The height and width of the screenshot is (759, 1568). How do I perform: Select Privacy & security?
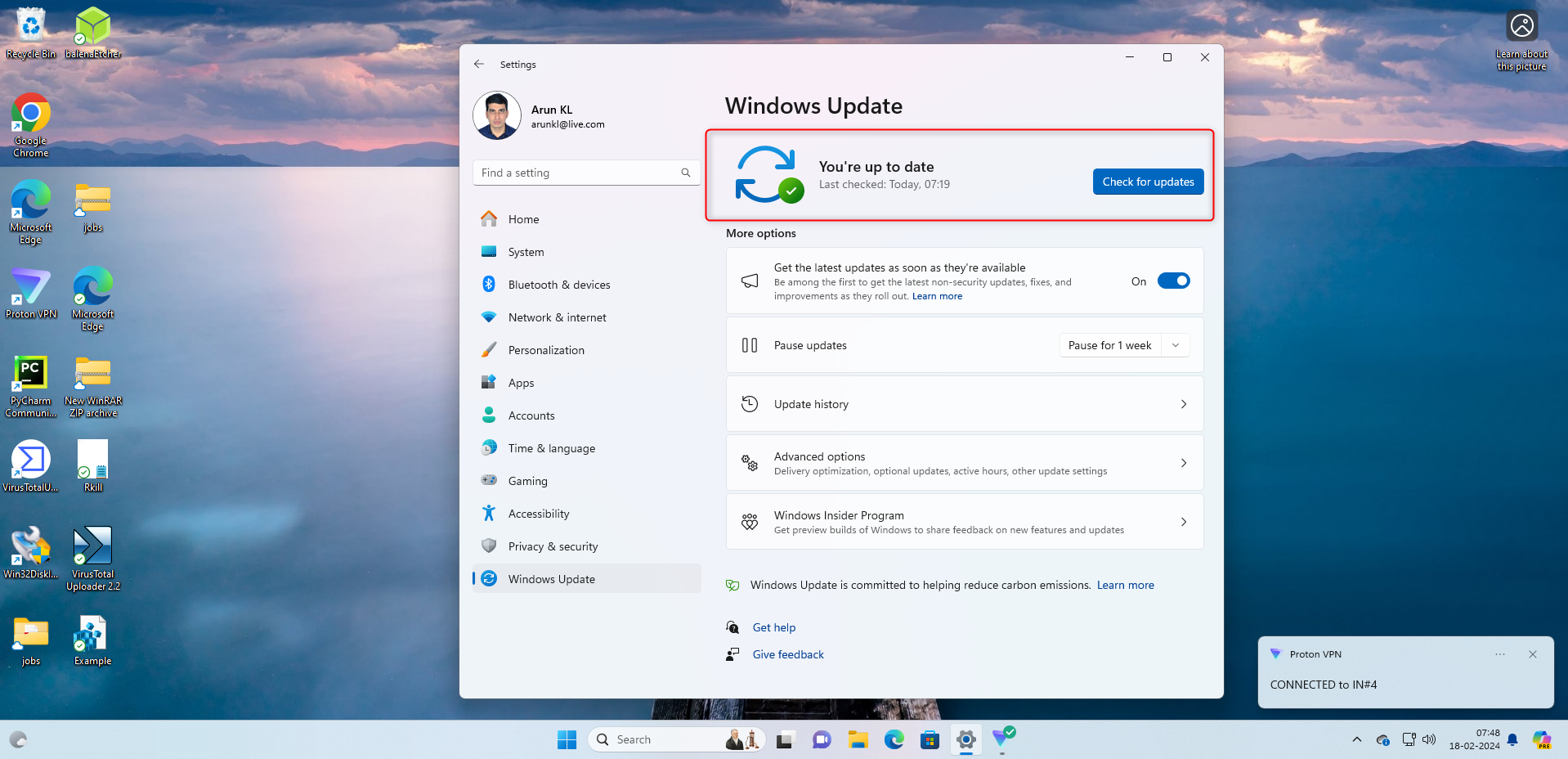(586, 546)
